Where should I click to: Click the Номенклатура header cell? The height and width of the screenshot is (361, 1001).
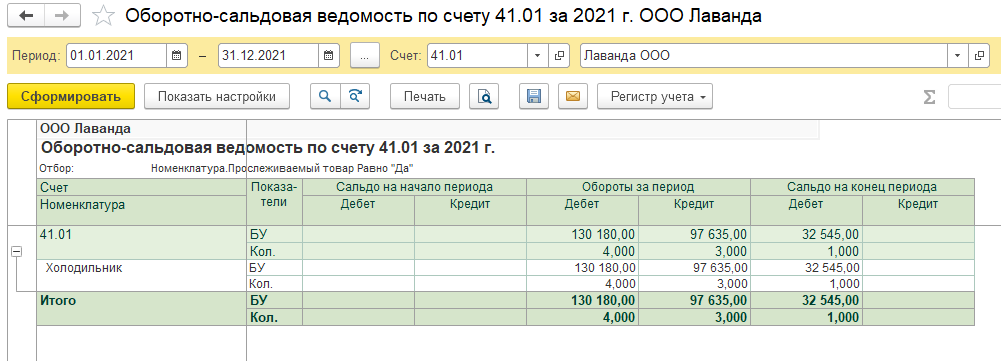(x=142, y=209)
